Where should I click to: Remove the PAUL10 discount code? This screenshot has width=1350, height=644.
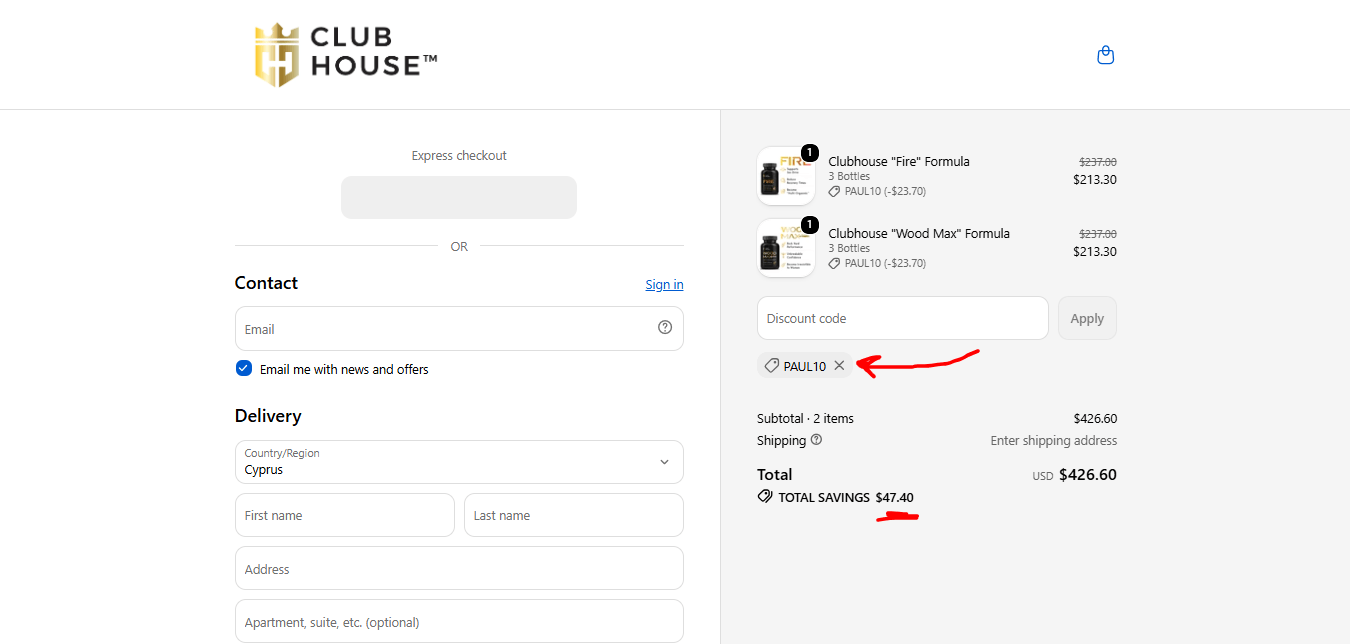(839, 366)
